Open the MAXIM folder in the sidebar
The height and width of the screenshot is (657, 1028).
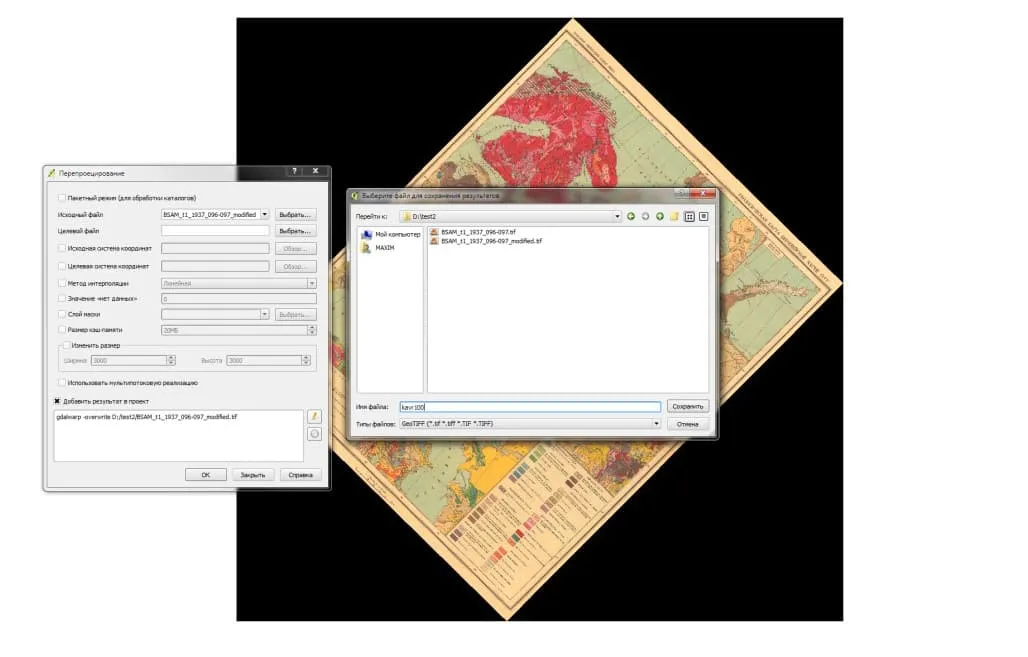click(x=385, y=246)
